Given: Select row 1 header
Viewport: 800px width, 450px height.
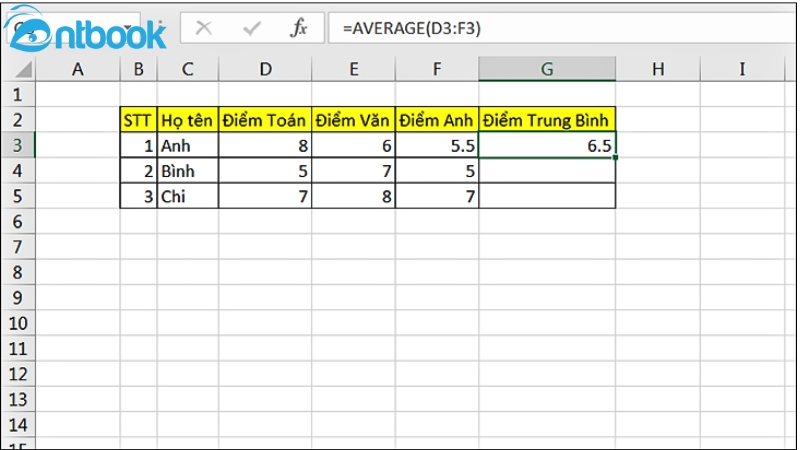Looking at the screenshot, I should click(x=18, y=94).
